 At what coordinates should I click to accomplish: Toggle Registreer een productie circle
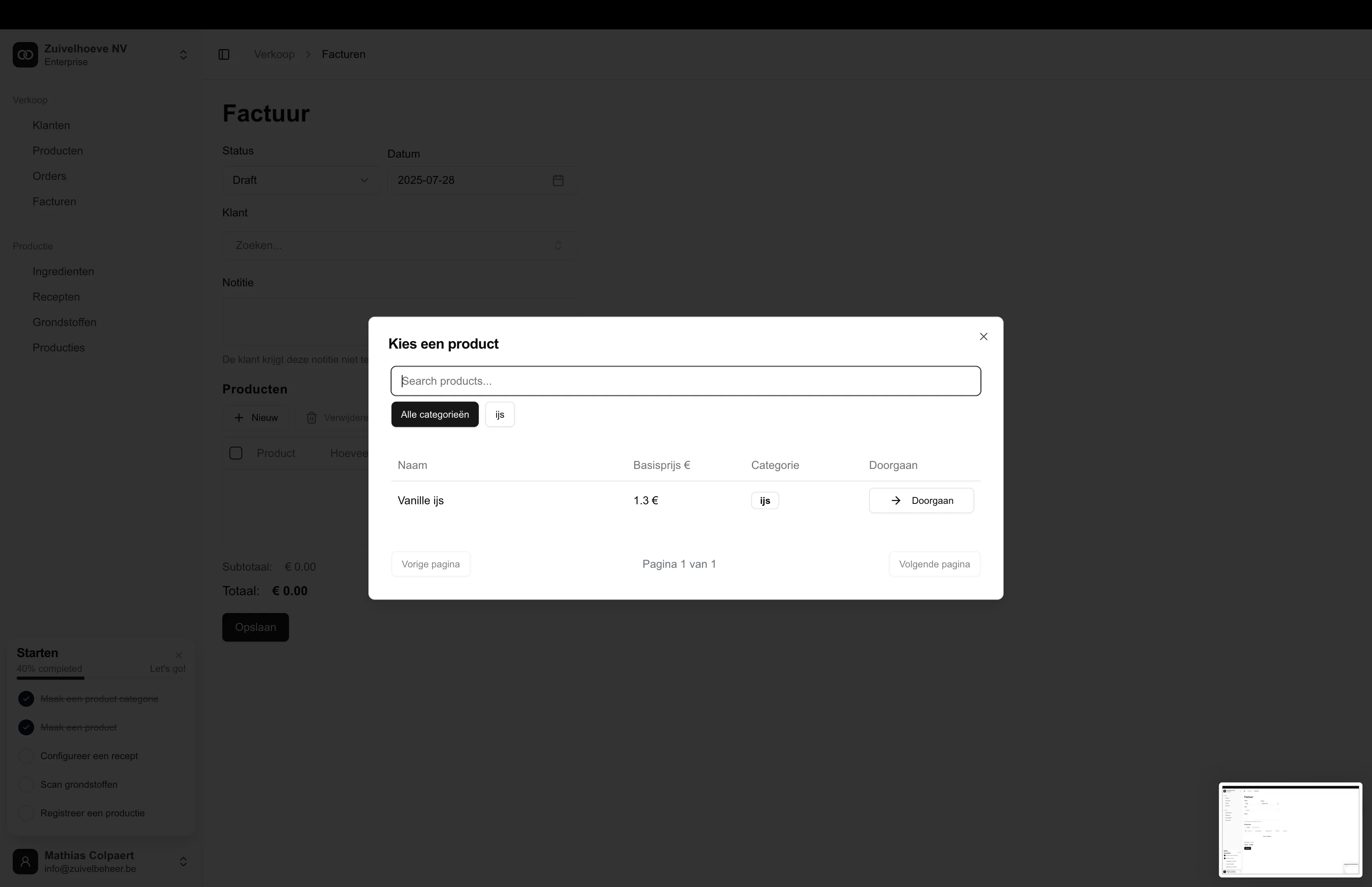26,813
